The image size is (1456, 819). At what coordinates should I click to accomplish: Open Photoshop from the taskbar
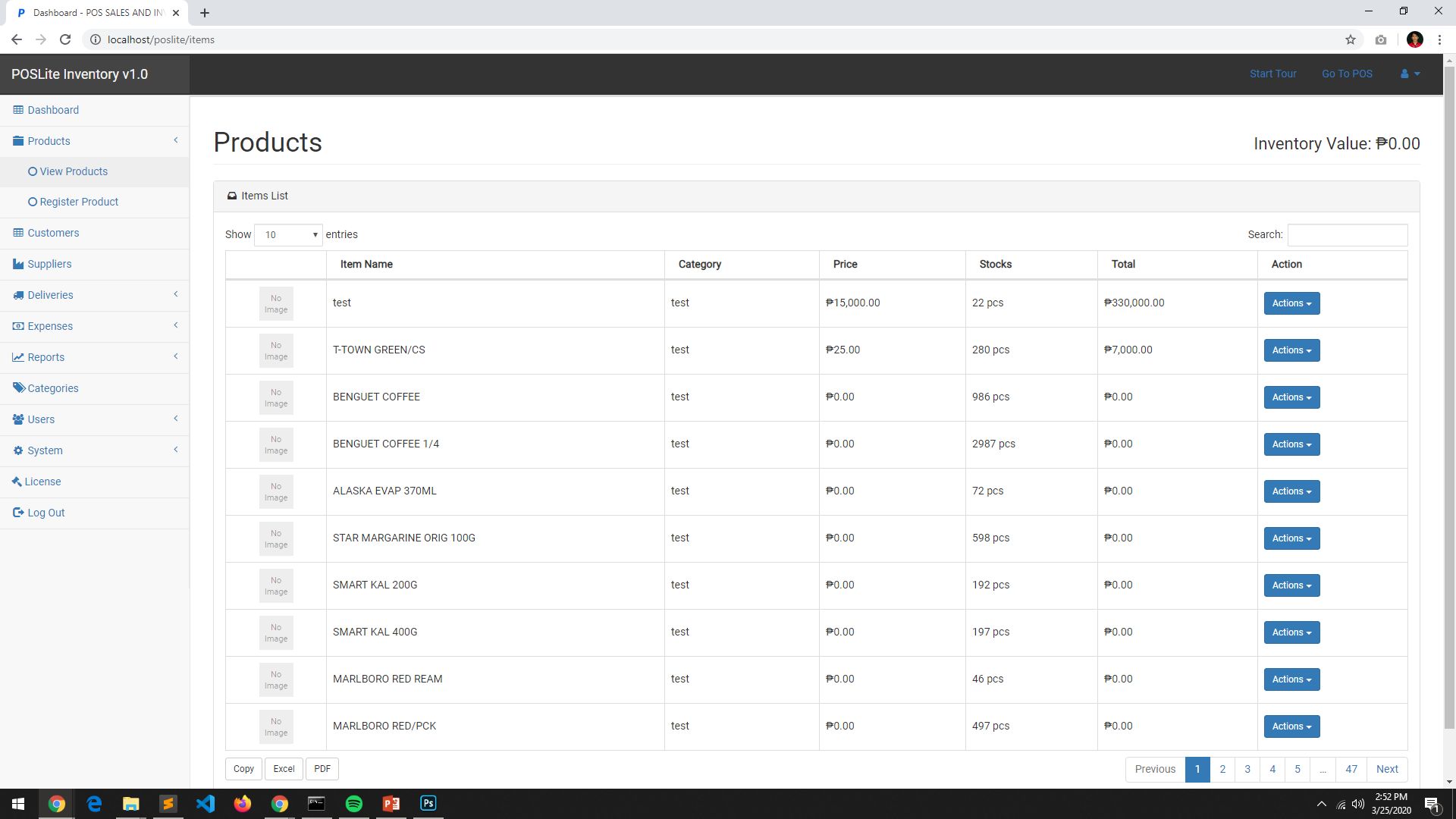click(428, 804)
